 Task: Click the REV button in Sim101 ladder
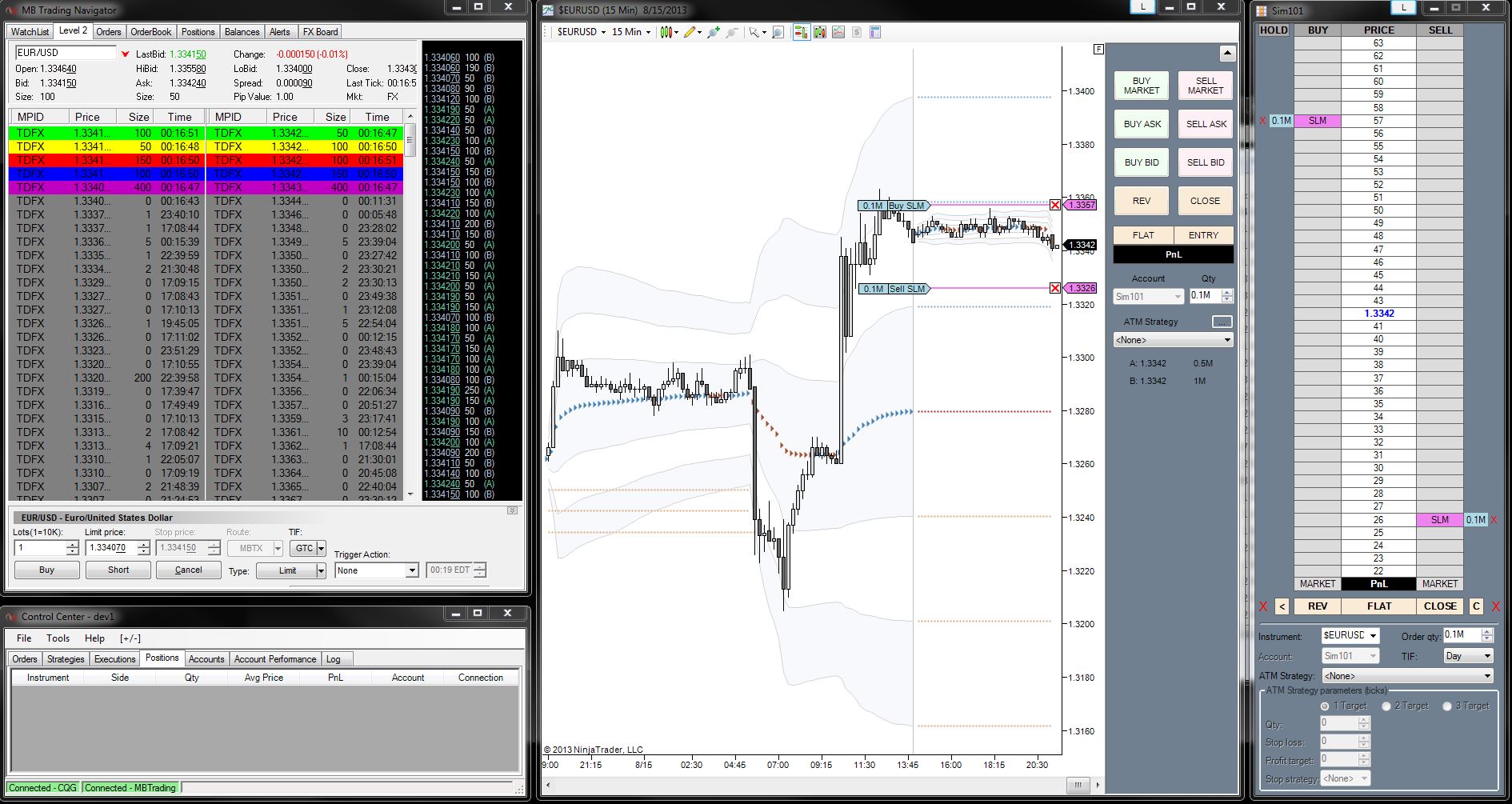(x=1317, y=606)
